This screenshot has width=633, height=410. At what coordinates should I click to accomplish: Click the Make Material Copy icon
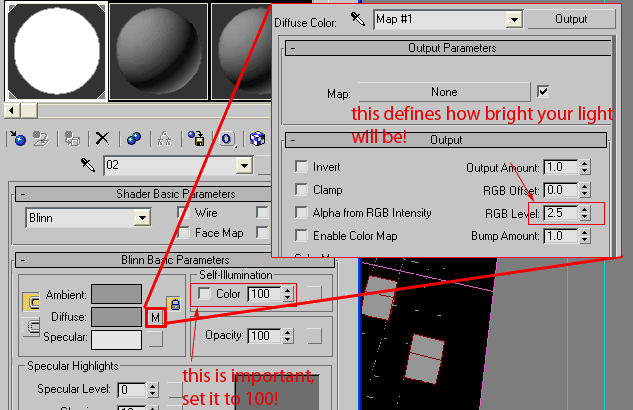[134, 138]
